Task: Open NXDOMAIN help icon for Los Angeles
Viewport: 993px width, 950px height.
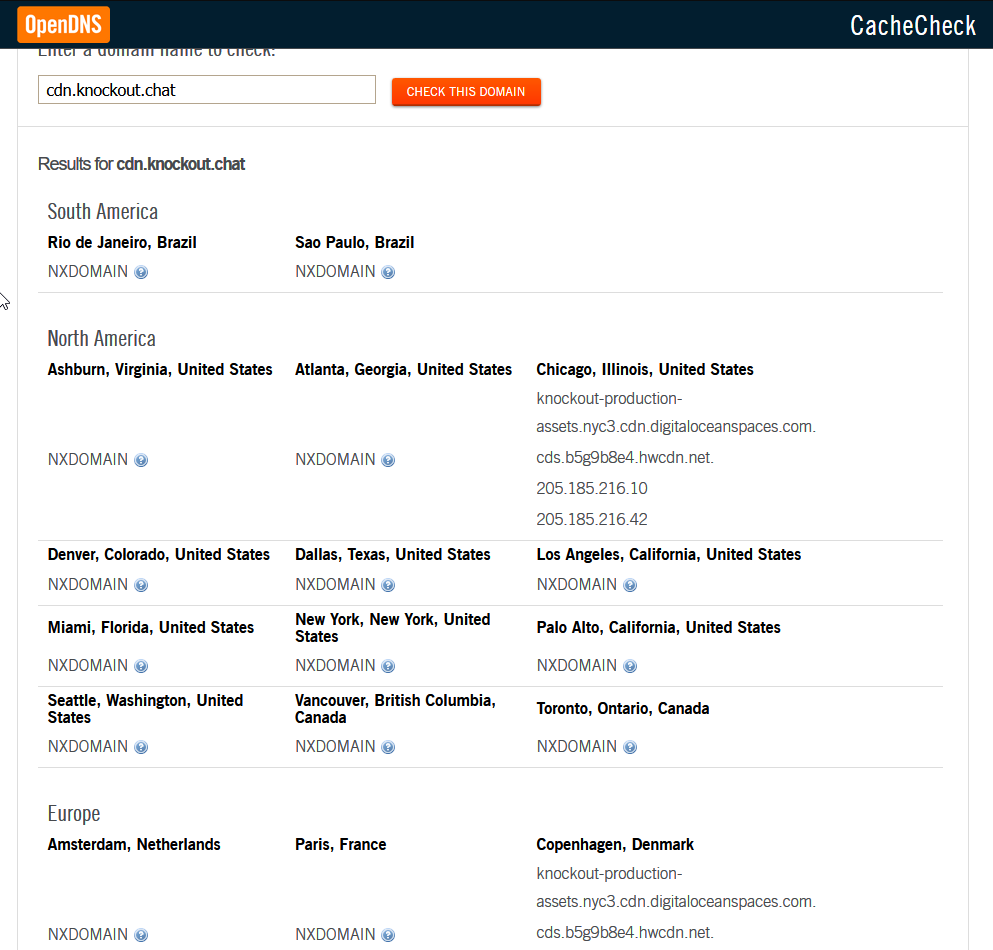Action: (x=630, y=585)
